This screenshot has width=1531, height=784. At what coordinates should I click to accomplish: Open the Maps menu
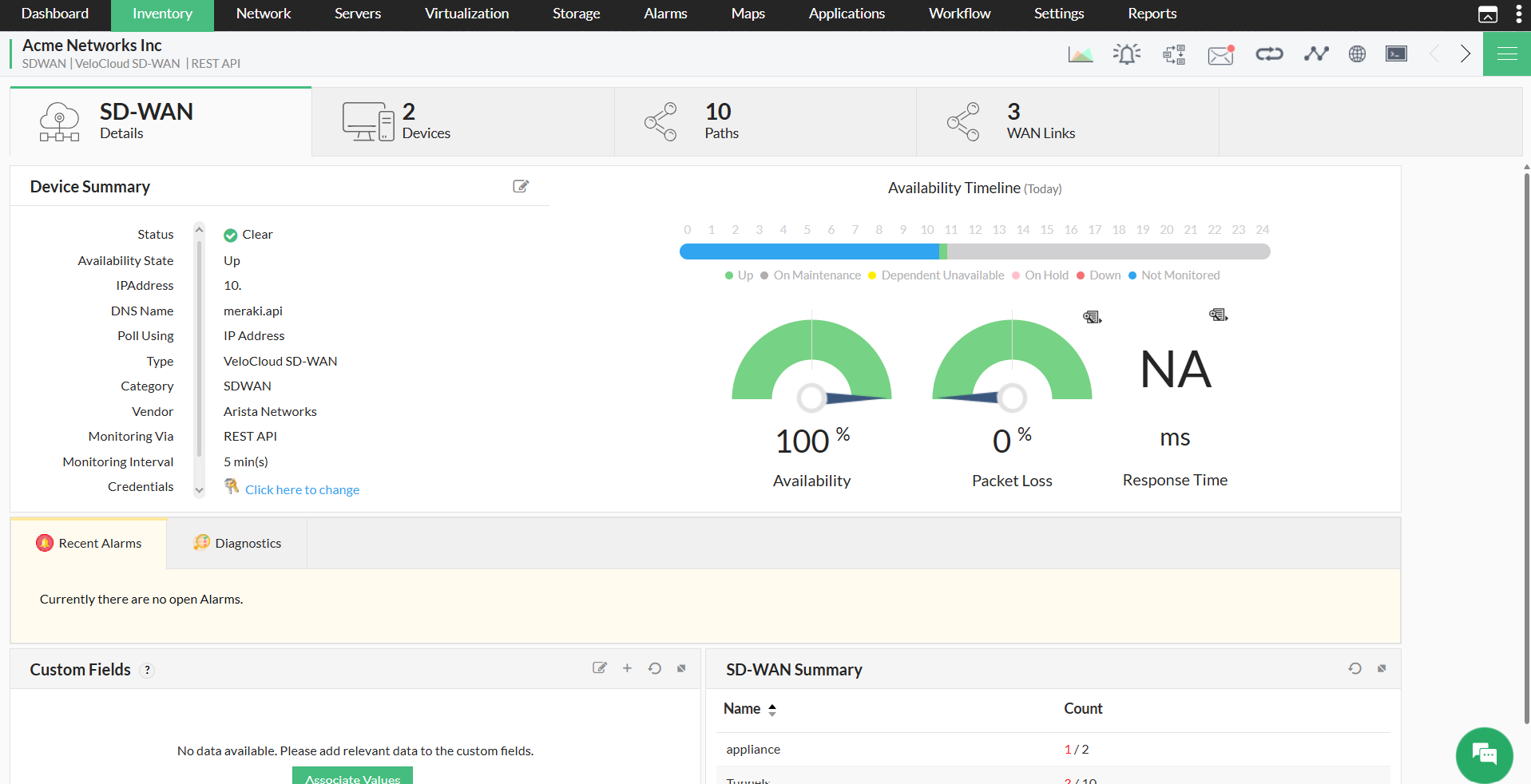click(x=748, y=14)
